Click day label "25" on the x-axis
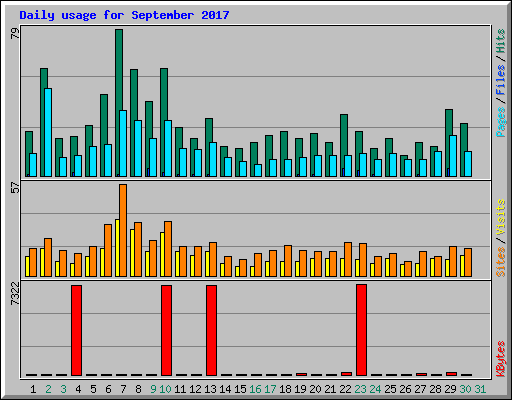512x400 pixels. [x=390, y=389]
